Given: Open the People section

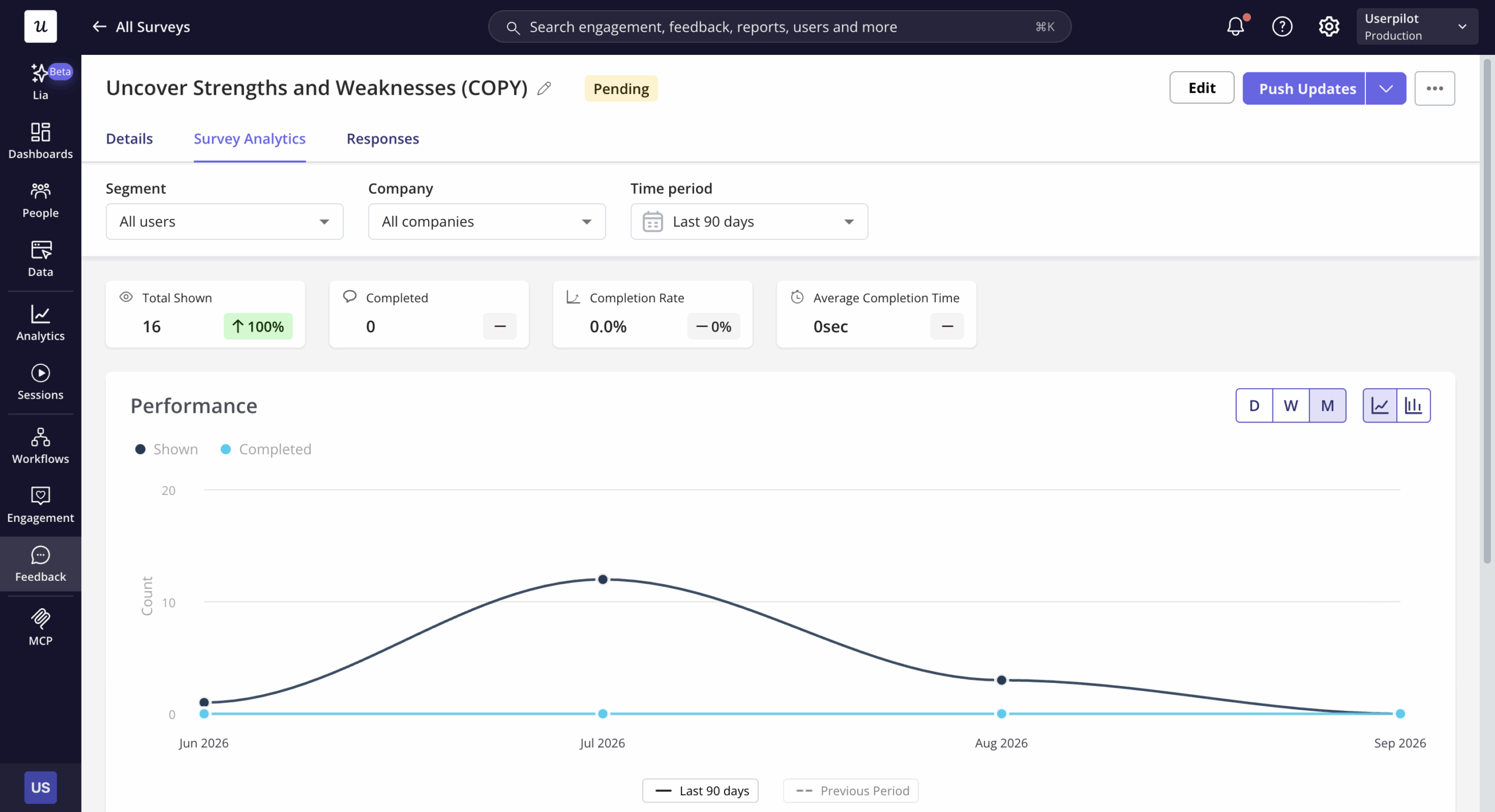Looking at the screenshot, I should [40, 200].
